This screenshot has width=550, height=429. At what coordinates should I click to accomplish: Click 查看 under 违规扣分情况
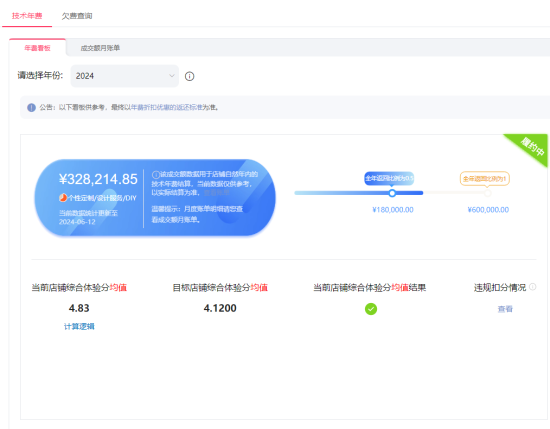click(x=505, y=309)
